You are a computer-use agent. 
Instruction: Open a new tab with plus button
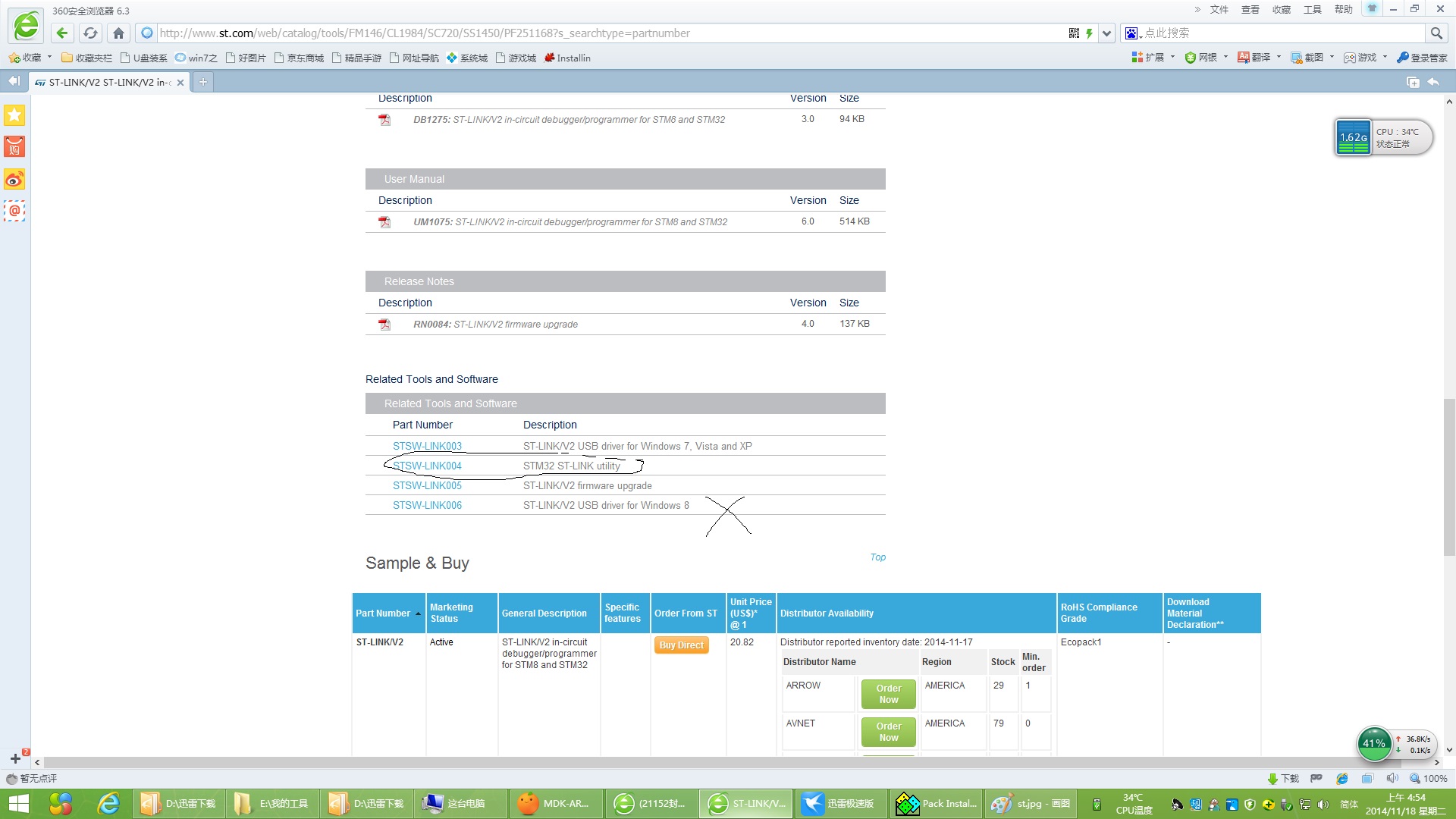(x=202, y=82)
